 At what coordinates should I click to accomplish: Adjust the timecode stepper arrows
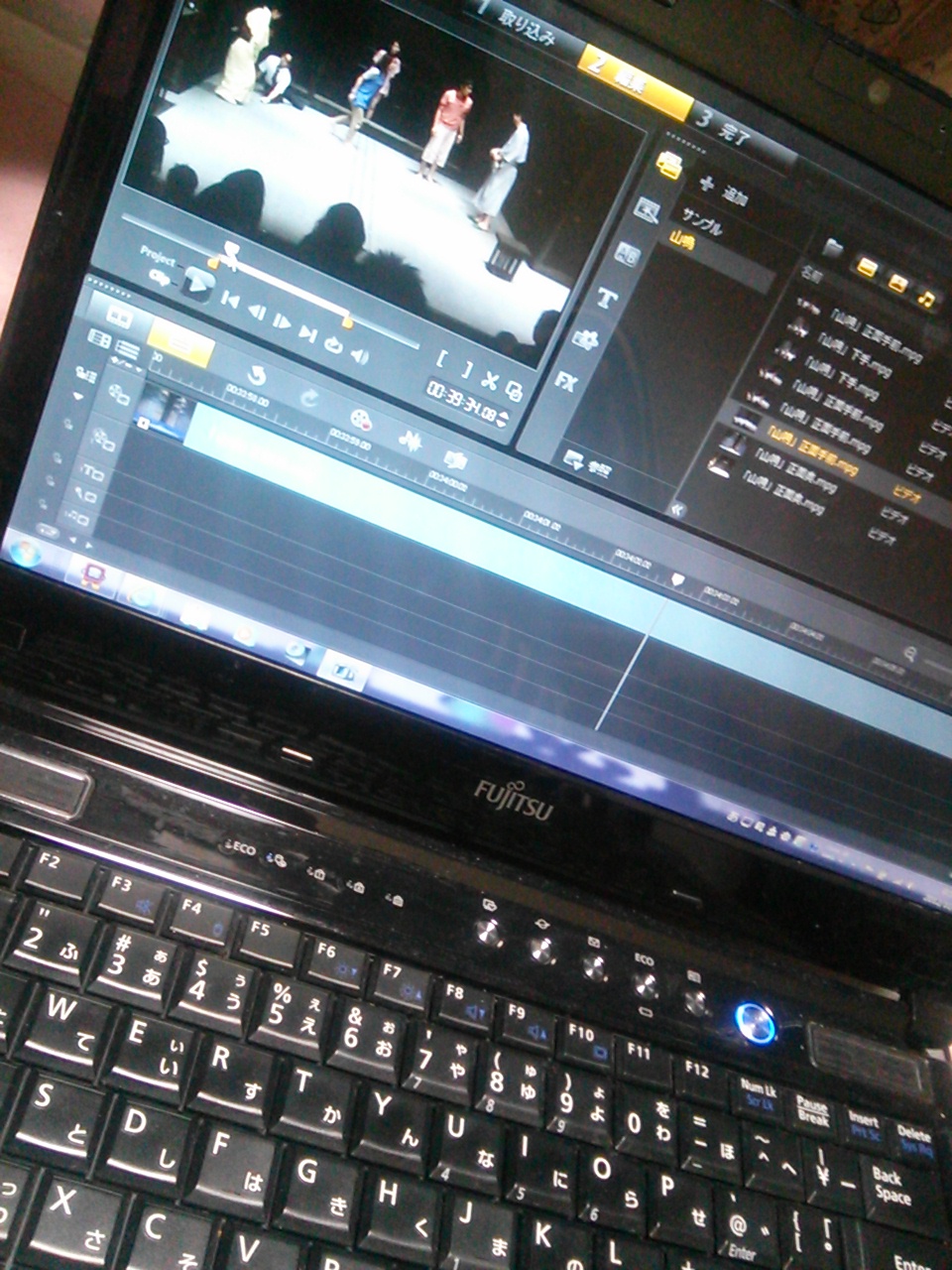503,418
